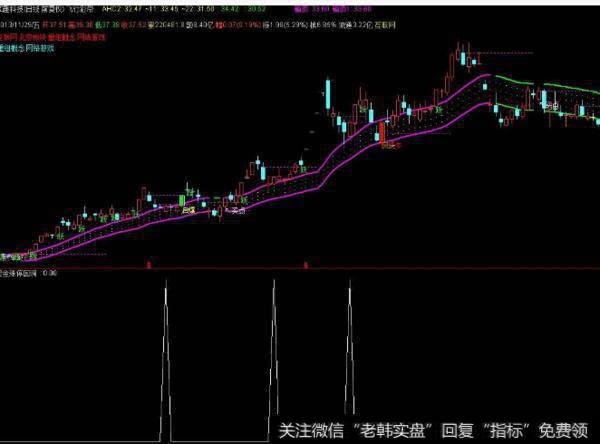Click the volume value 220481 in the quote row
The height and width of the screenshot is (444, 600).
pyautogui.click(x=166, y=25)
